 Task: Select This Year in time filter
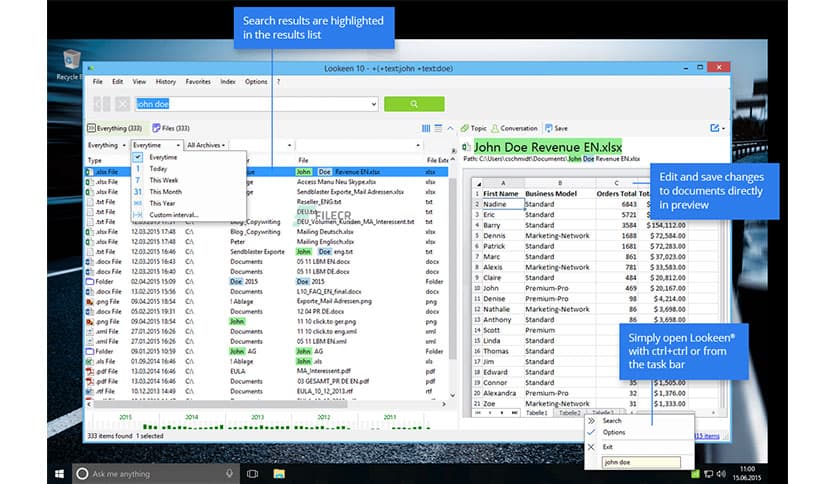[x=162, y=204]
